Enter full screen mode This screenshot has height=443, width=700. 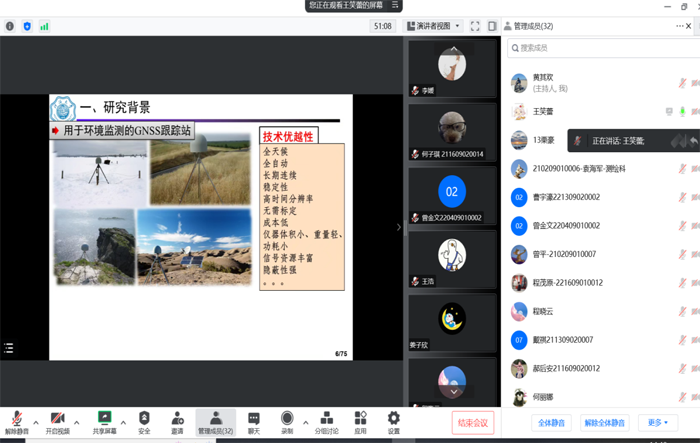coord(475,26)
